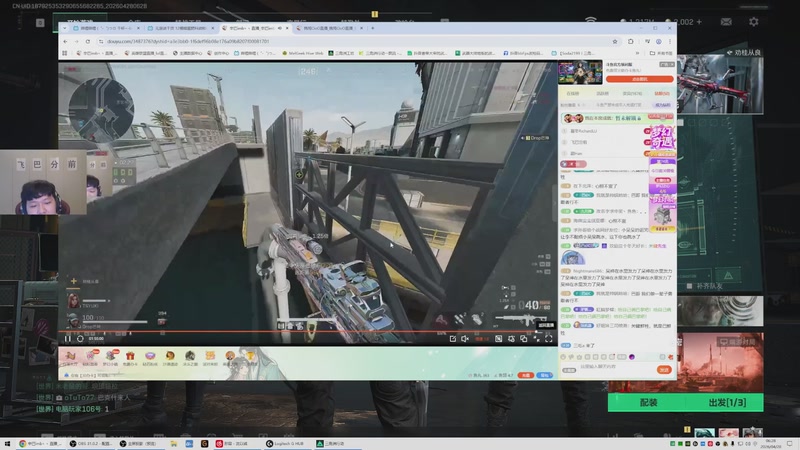Change stream quality setting in player
This screenshot has height=450, width=800.
(x=482, y=339)
